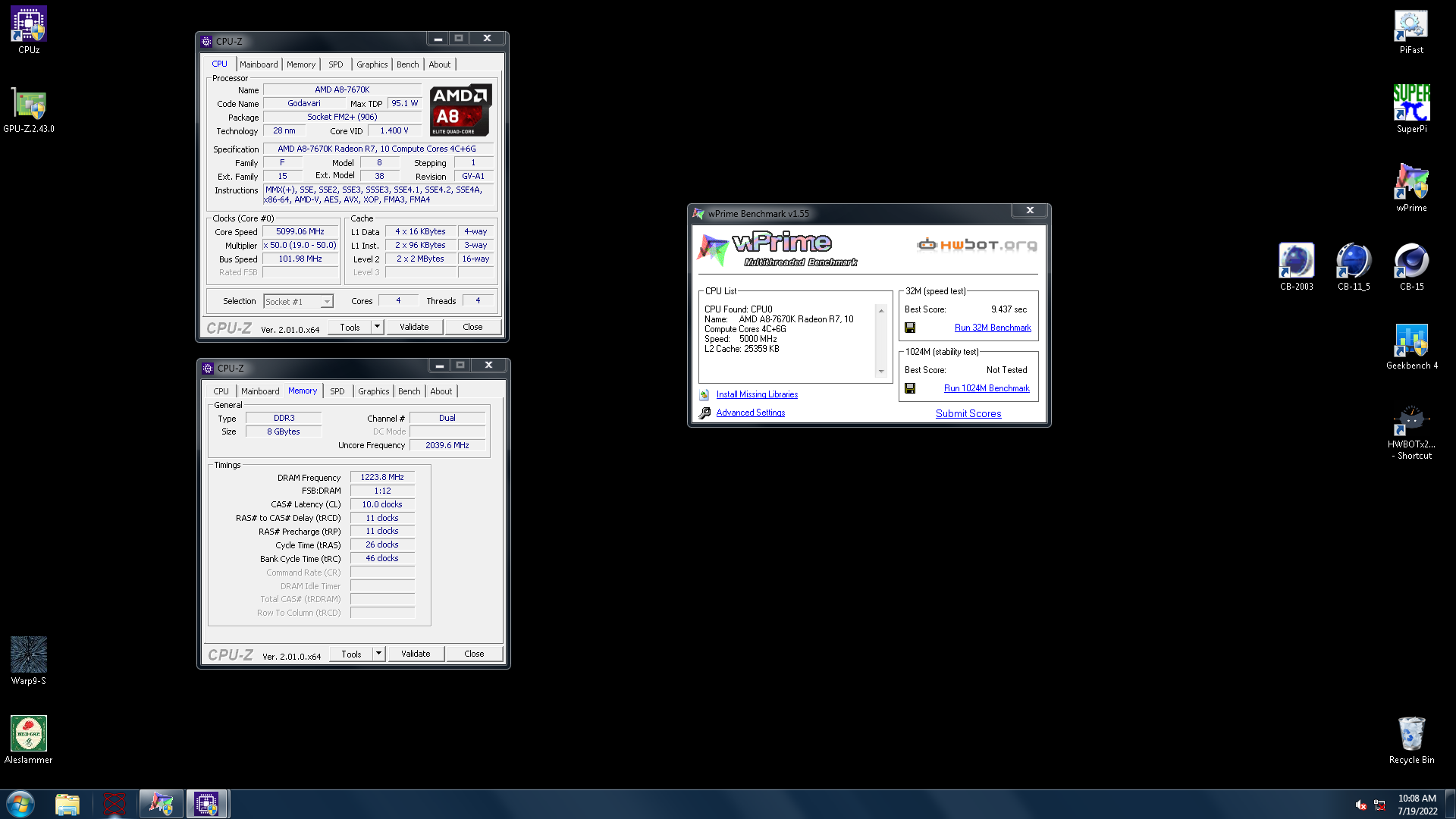This screenshot has height=819, width=1456.
Task: Click the DRAM Frequency 1223.8 MHz field
Action: click(382, 478)
